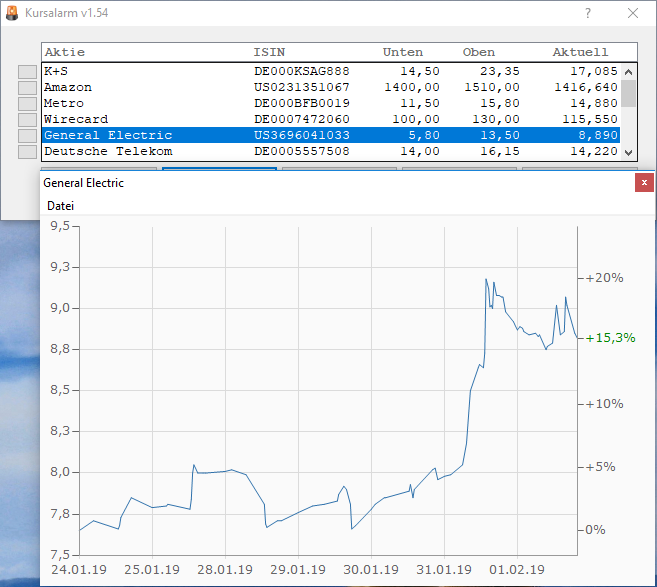Click Metro lower limit 11,50
Screen dimensions: 657x587
[420, 103]
